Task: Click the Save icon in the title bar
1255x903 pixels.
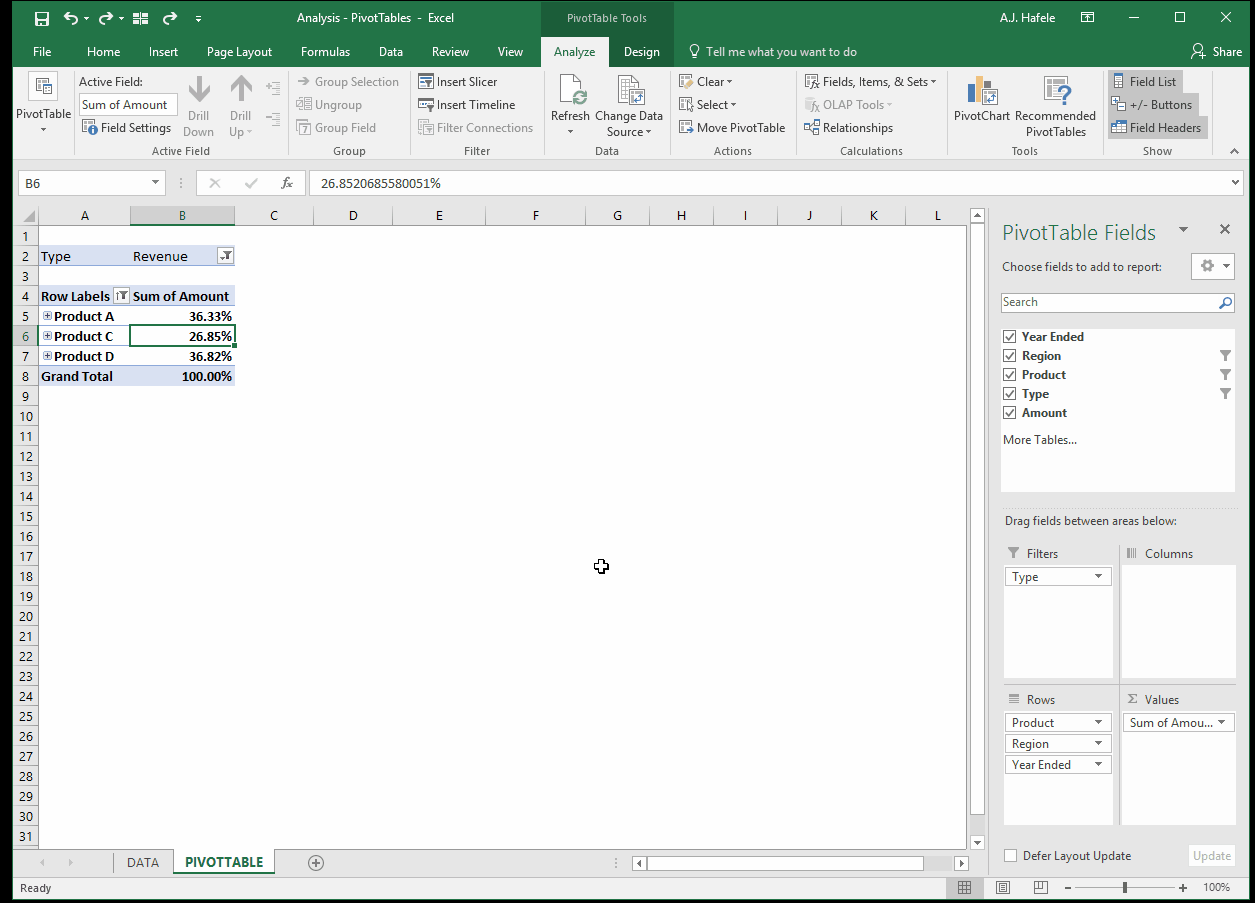Action: [x=41, y=18]
